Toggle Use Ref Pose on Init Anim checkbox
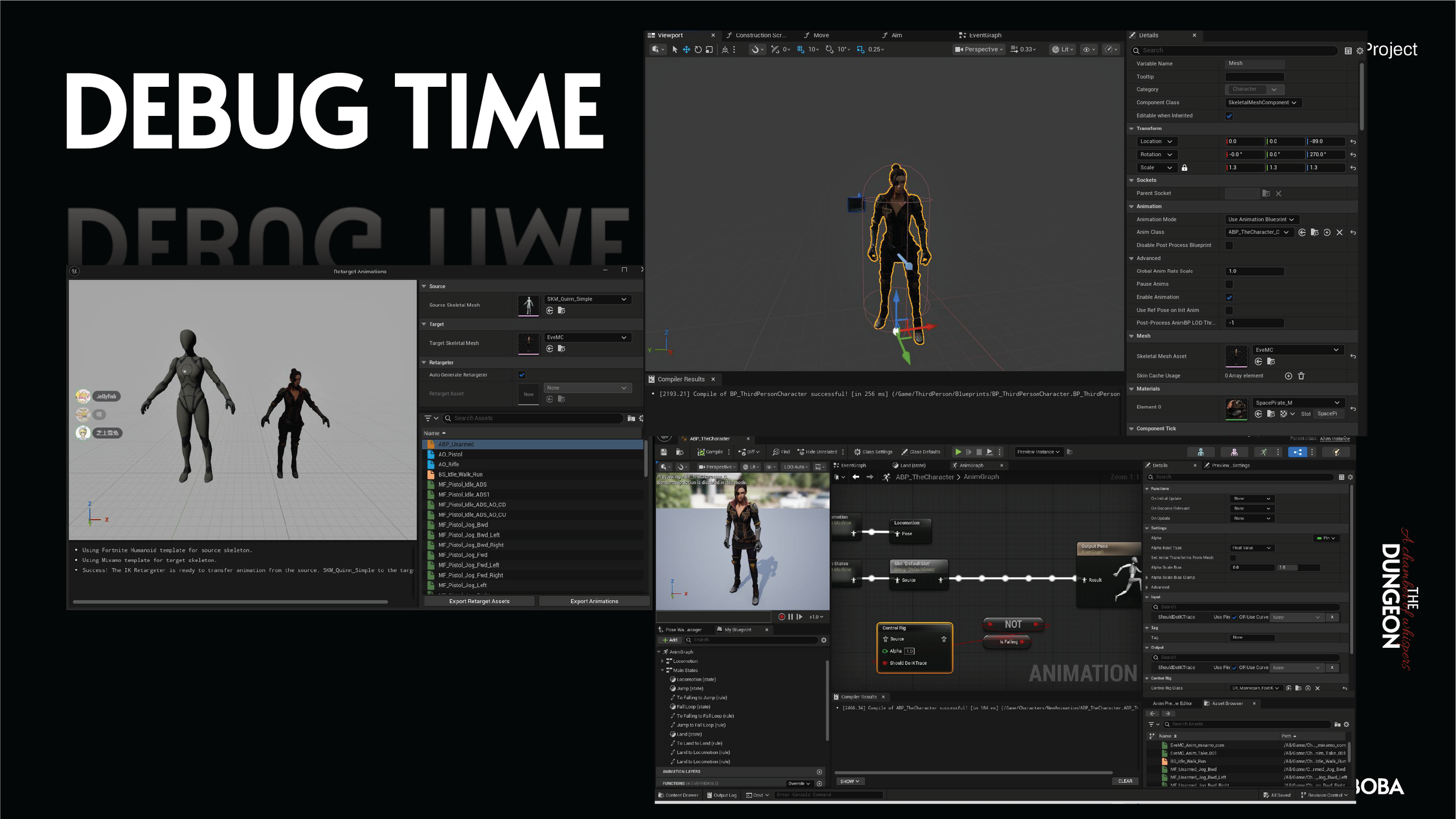Image resolution: width=1456 pixels, height=819 pixels. pos(1229,310)
